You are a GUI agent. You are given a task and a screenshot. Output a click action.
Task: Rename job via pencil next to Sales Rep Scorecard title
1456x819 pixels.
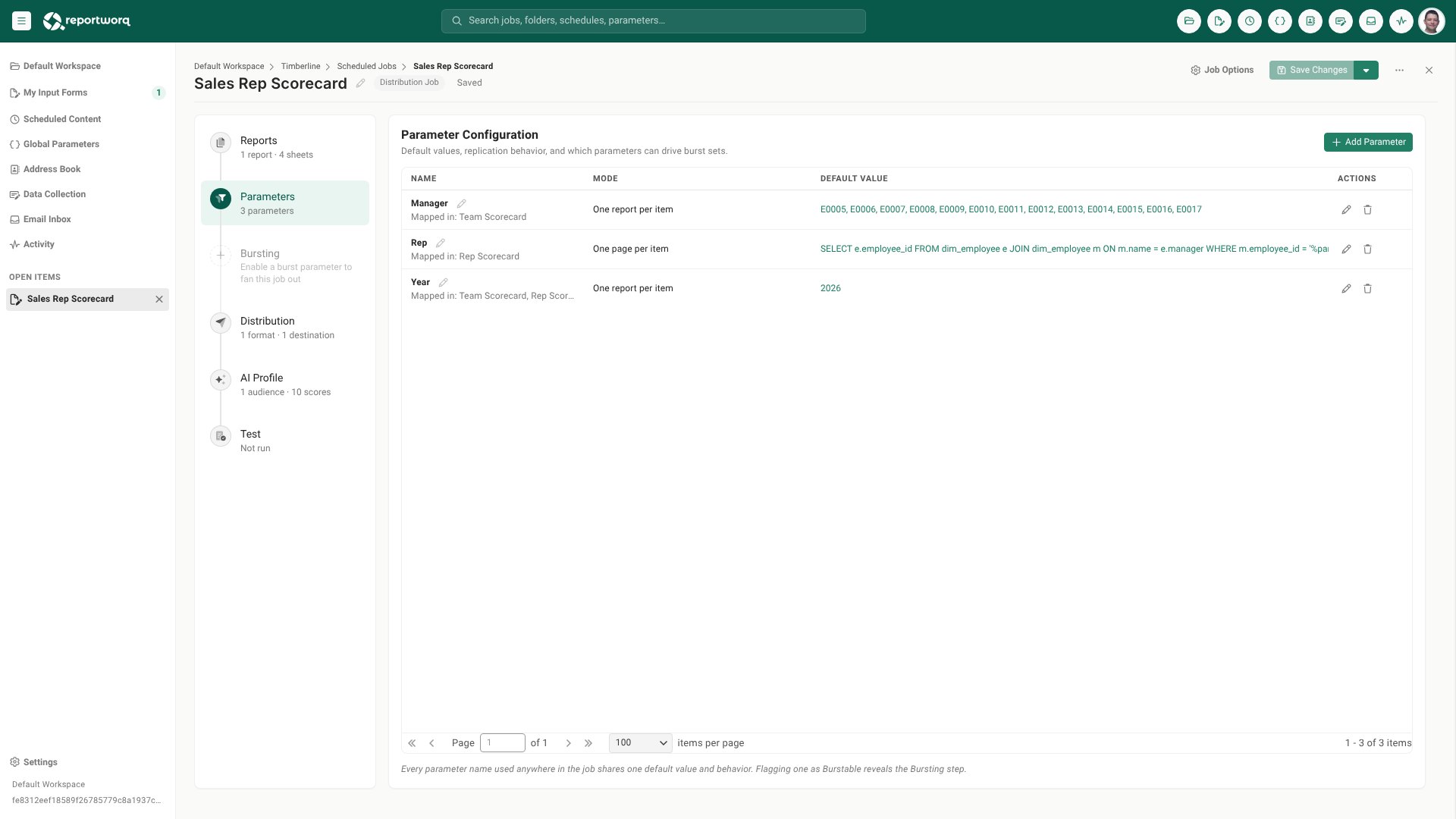coord(361,83)
